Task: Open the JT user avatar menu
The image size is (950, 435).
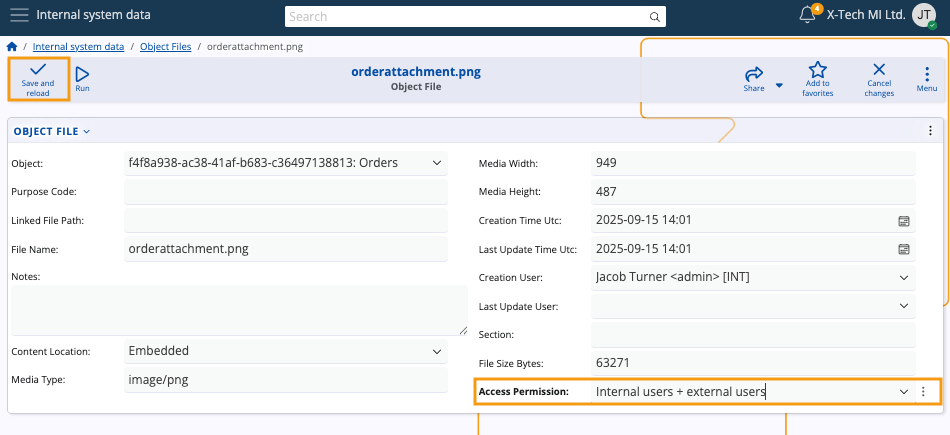Action: click(x=924, y=15)
